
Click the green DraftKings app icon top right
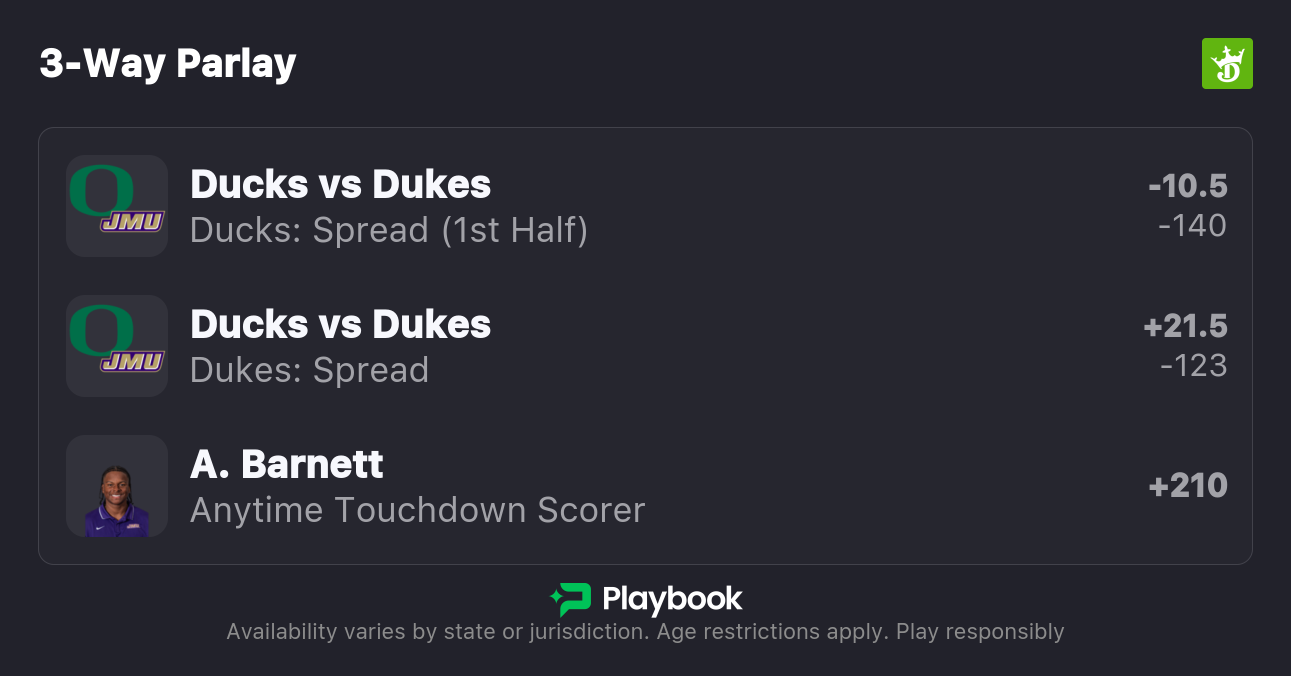point(1227,62)
